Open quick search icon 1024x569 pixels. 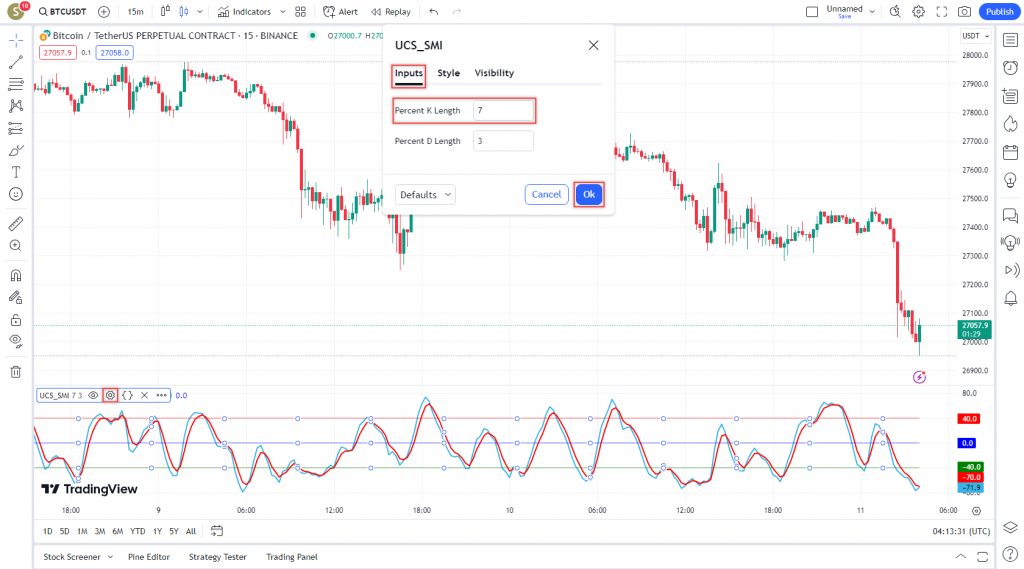[x=895, y=12]
